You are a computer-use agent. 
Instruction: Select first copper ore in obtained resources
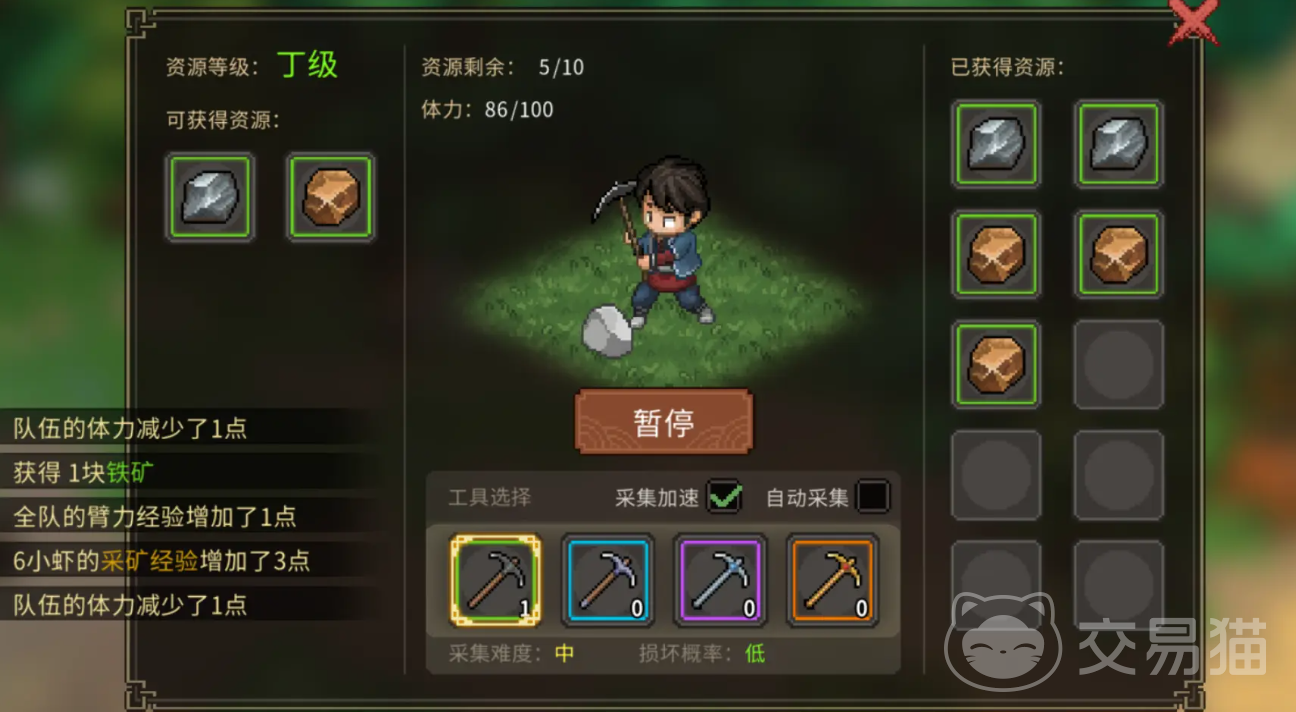click(997, 254)
